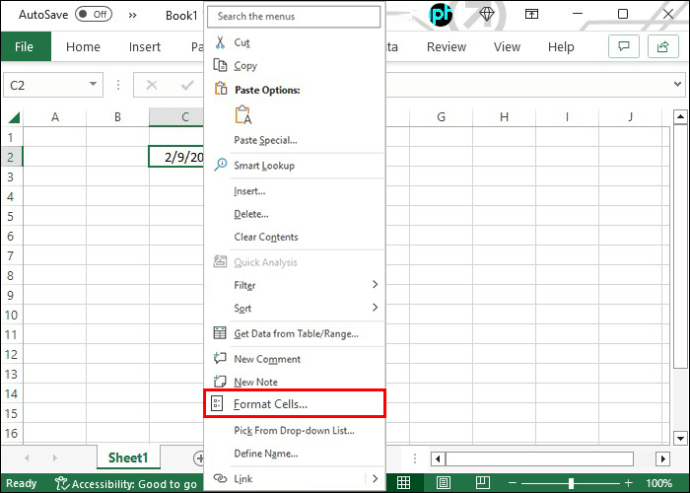Click the Microsoft Premium diamond icon
690x493 pixels.
tap(487, 14)
